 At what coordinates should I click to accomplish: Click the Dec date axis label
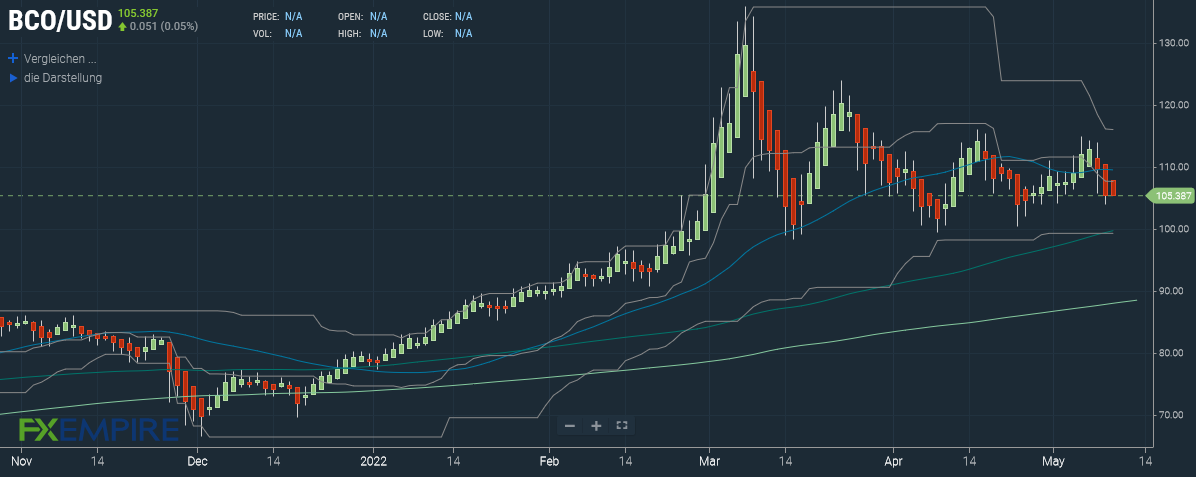pos(197,461)
